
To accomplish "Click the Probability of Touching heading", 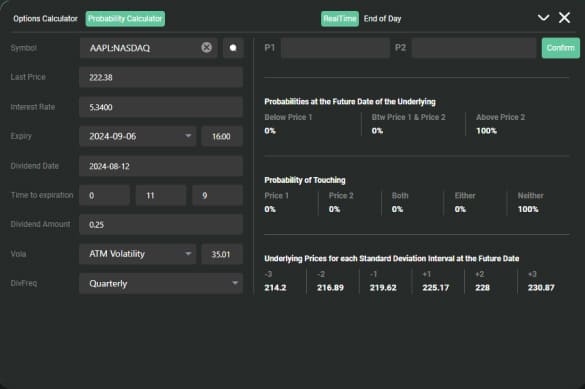I will [x=305, y=180].
